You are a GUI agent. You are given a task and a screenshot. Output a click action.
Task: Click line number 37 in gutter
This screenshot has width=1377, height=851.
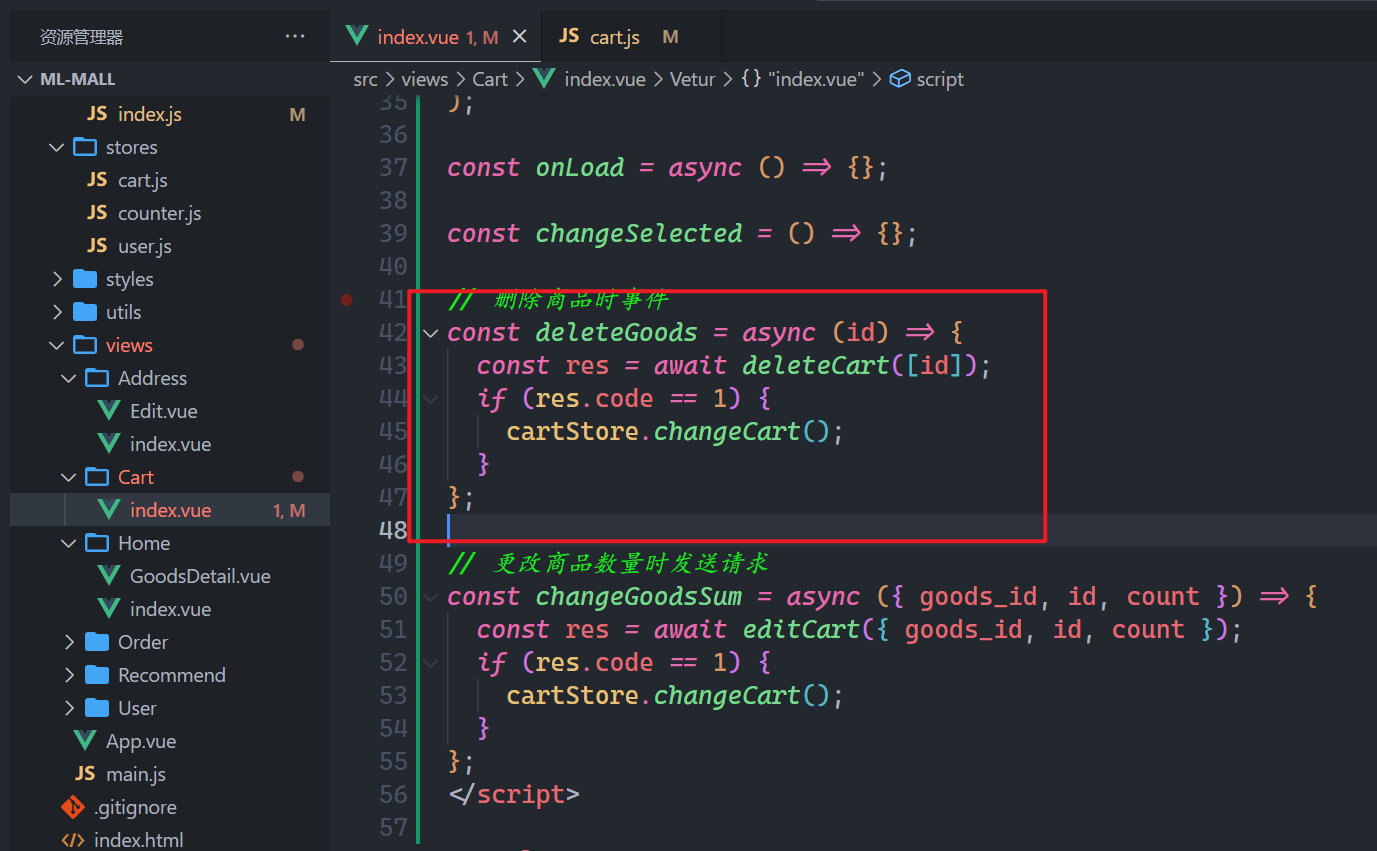click(x=393, y=167)
